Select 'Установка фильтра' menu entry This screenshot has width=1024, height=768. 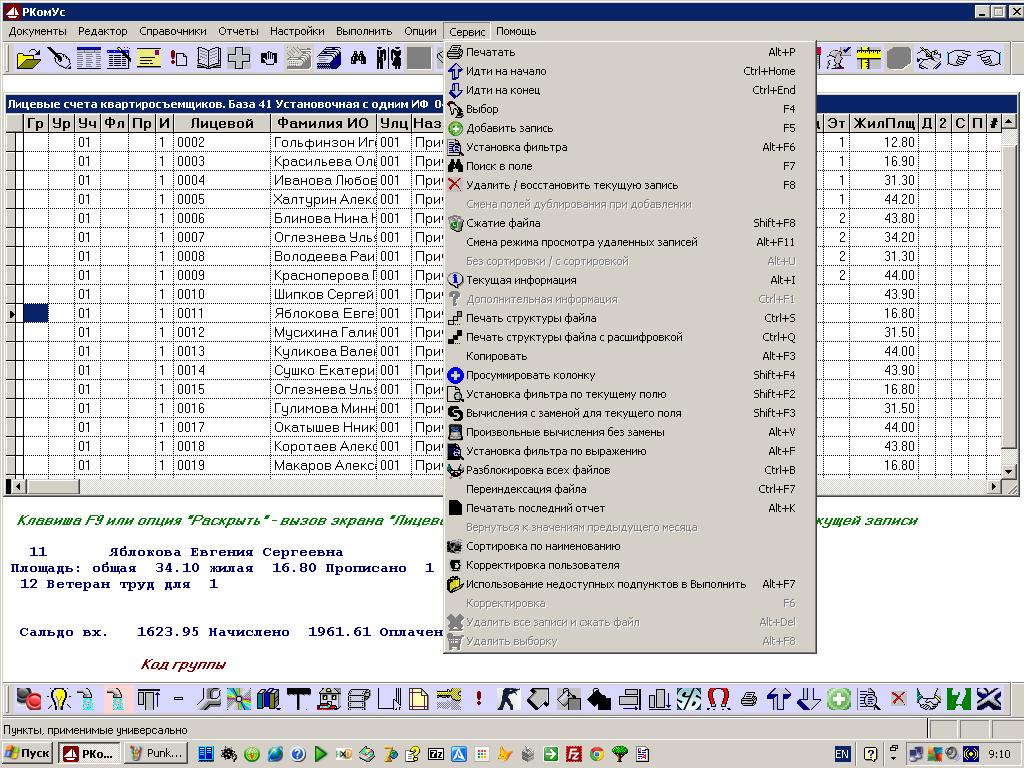coord(516,147)
